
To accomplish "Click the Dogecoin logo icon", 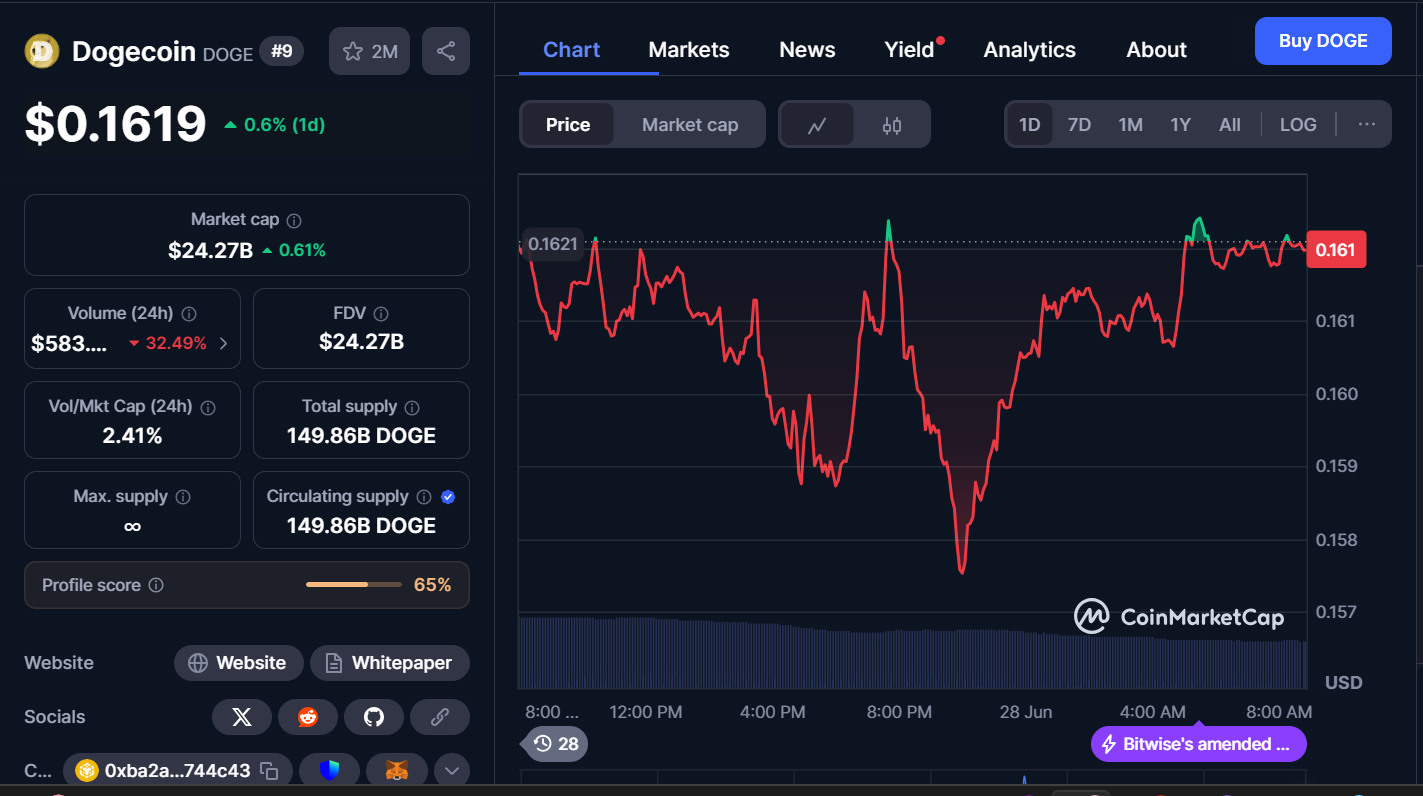I will click(x=42, y=51).
